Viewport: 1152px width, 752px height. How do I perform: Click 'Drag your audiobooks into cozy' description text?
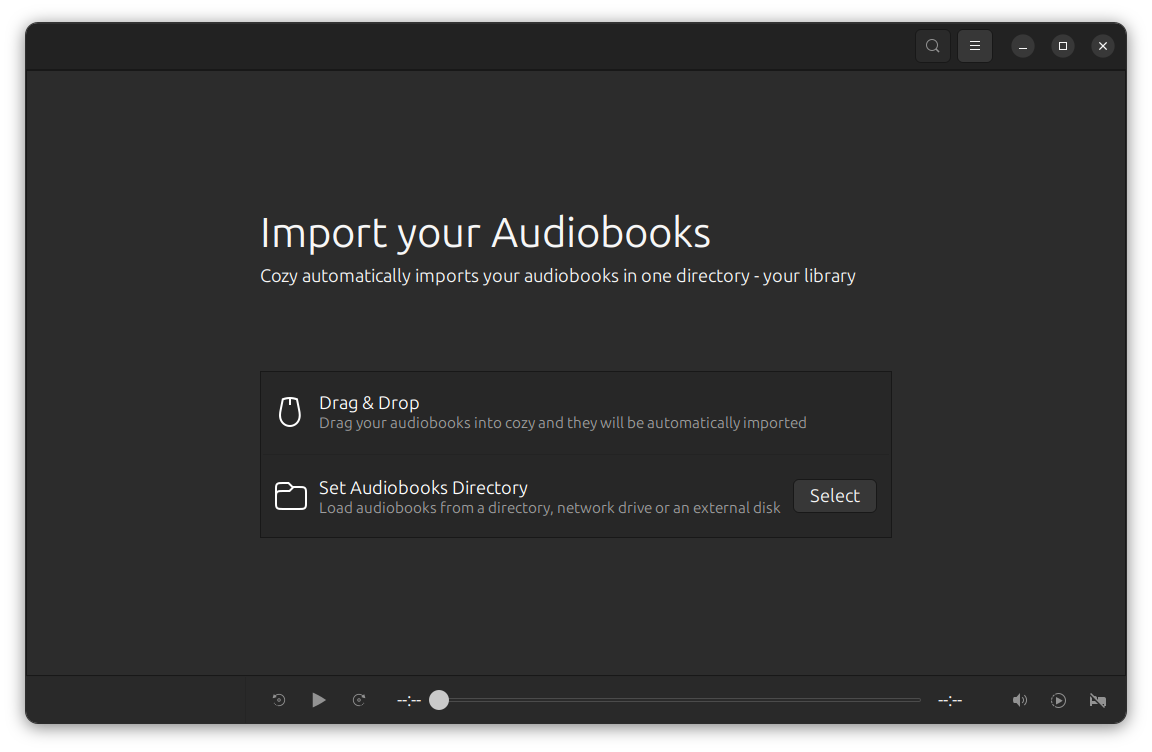pyautogui.click(x=563, y=423)
